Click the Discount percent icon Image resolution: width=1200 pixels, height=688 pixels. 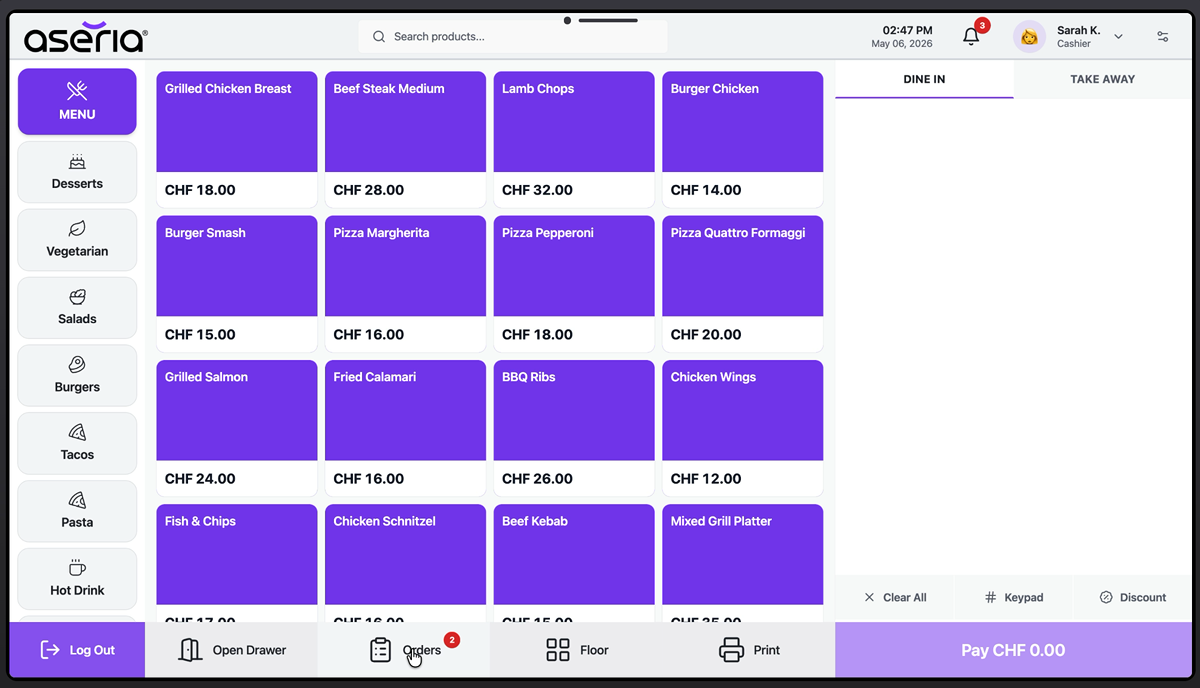[x=1106, y=597]
